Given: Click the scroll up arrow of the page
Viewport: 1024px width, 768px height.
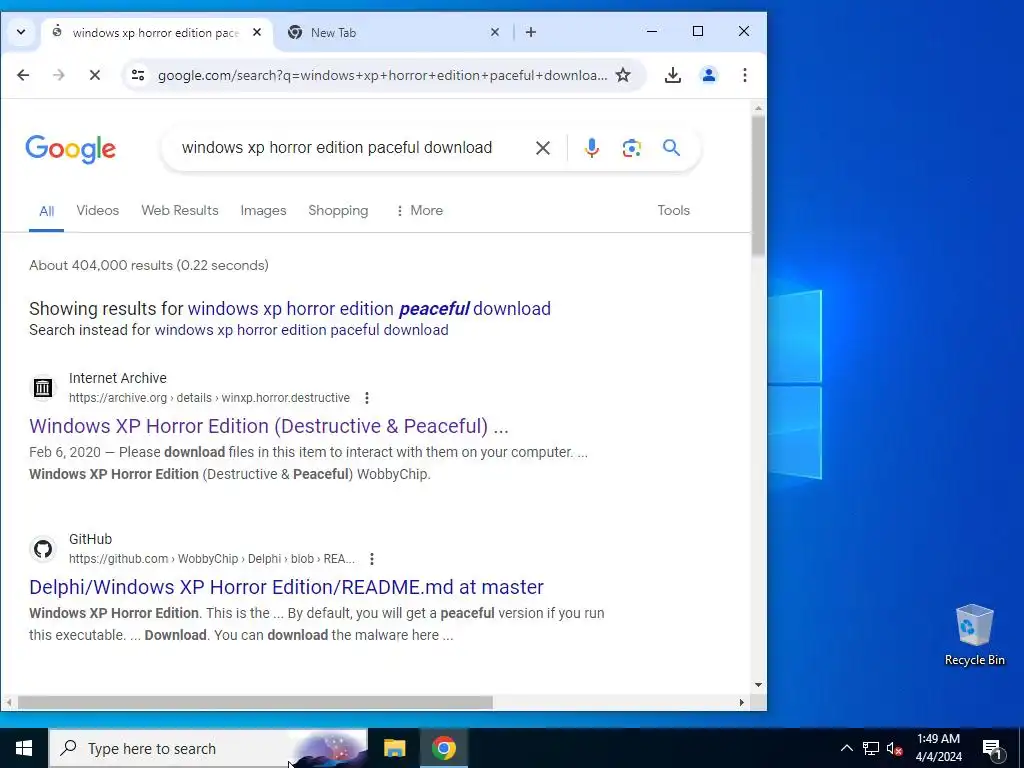Looking at the screenshot, I should (758, 108).
